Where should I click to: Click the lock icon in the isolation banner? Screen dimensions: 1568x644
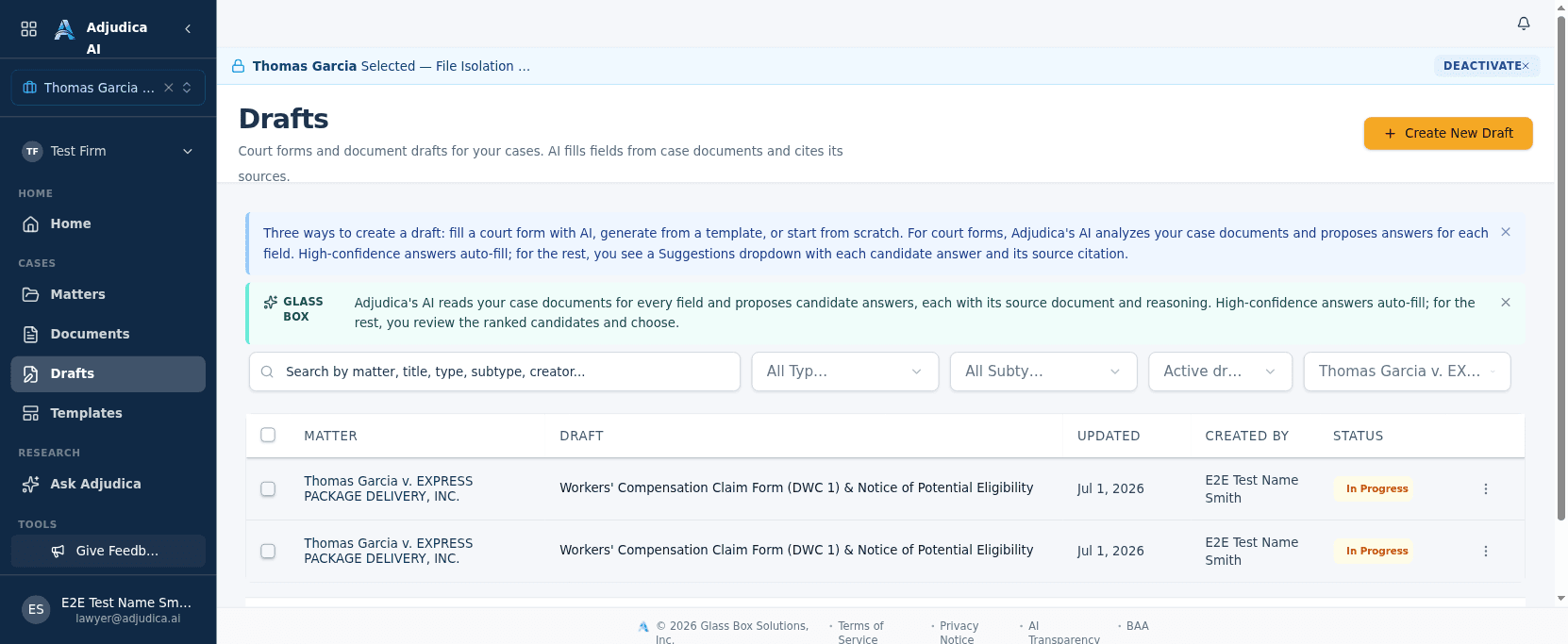click(239, 66)
